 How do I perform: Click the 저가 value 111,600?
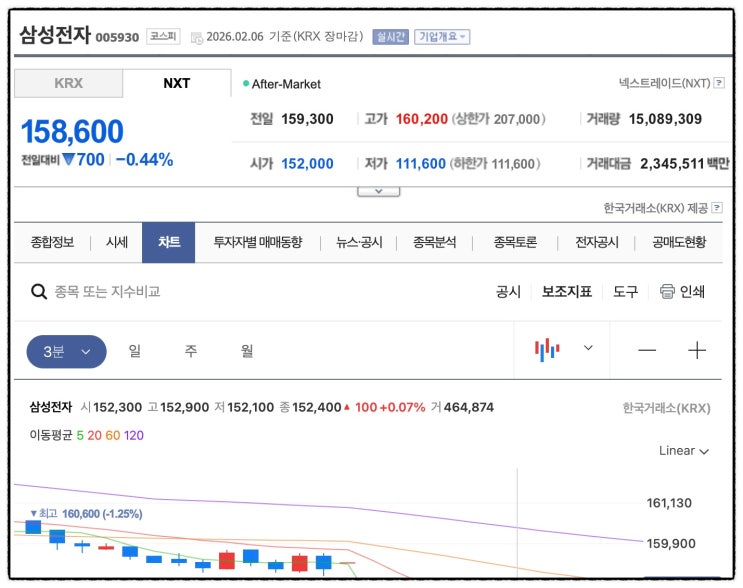[421, 164]
